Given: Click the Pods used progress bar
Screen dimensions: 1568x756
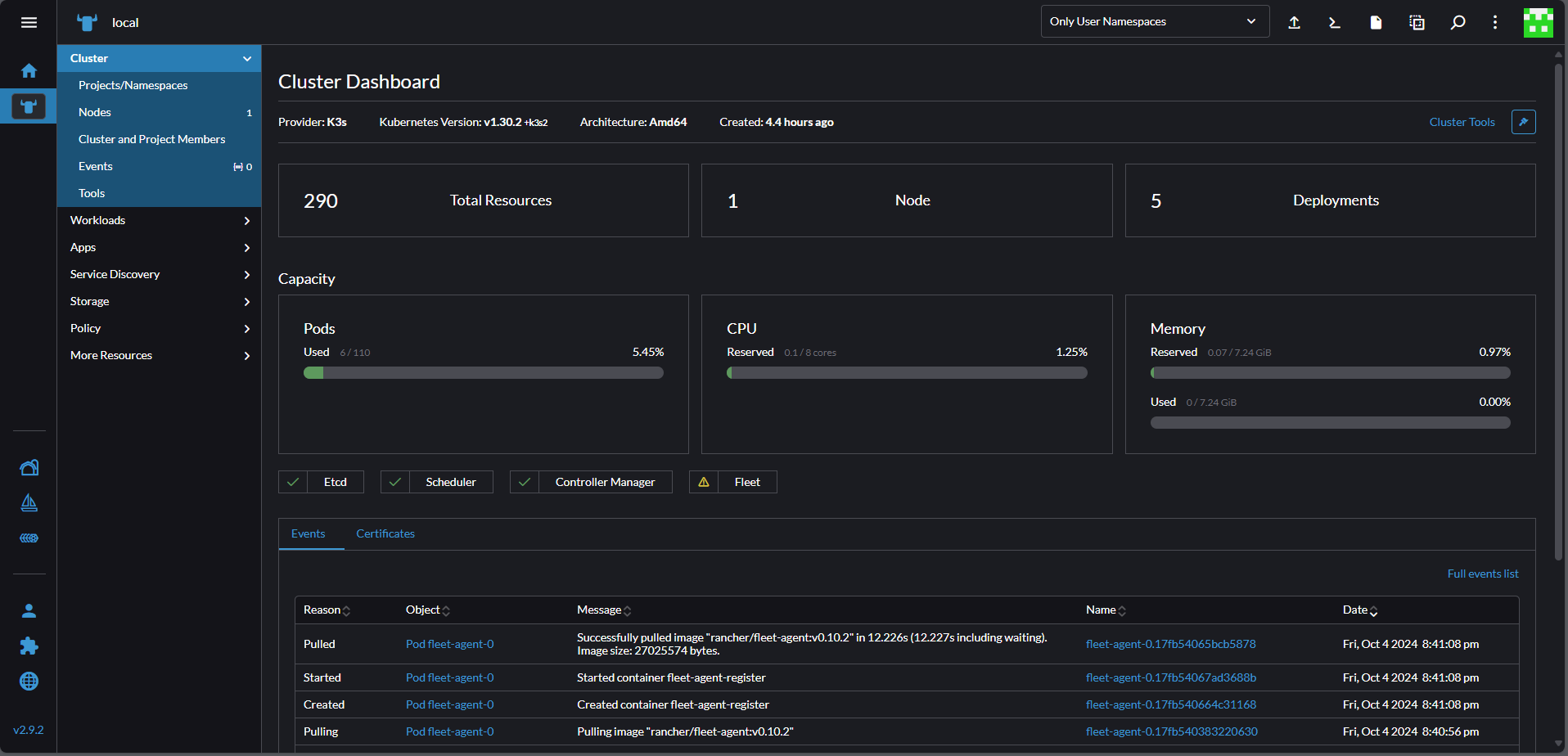Looking at the screenshot, I should tap(484, 373).
